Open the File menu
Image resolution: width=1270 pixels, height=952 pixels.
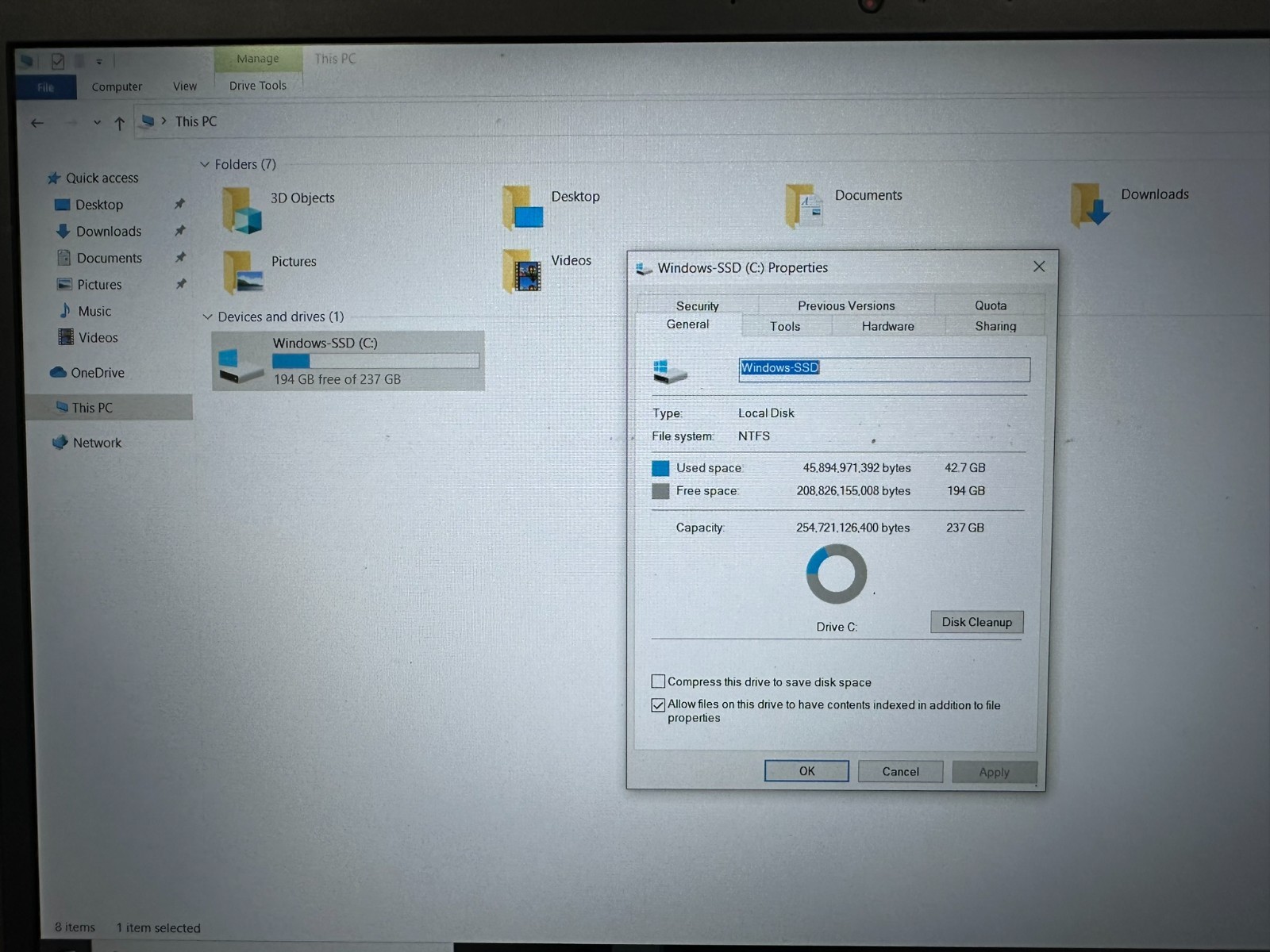pos(46,87)
